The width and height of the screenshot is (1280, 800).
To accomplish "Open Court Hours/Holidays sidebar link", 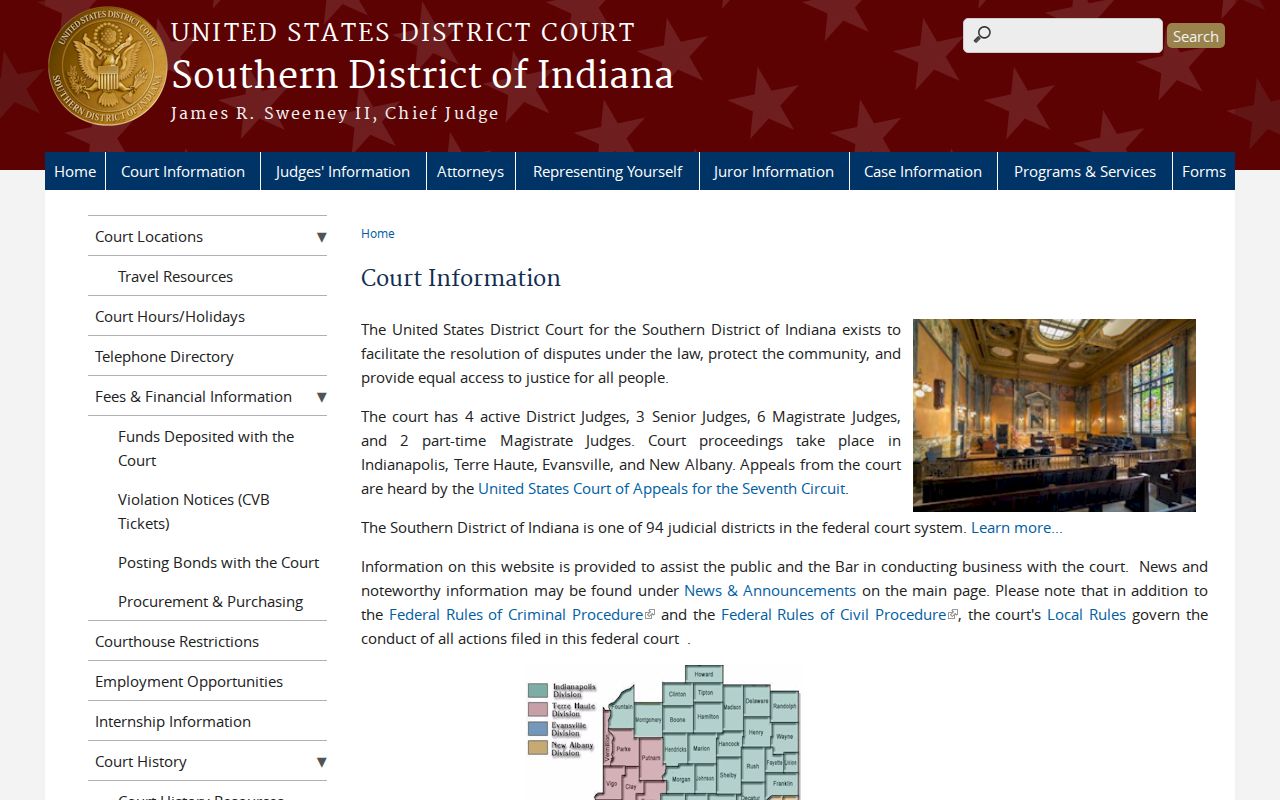I will pyautogui.click(x=170, y=316).
